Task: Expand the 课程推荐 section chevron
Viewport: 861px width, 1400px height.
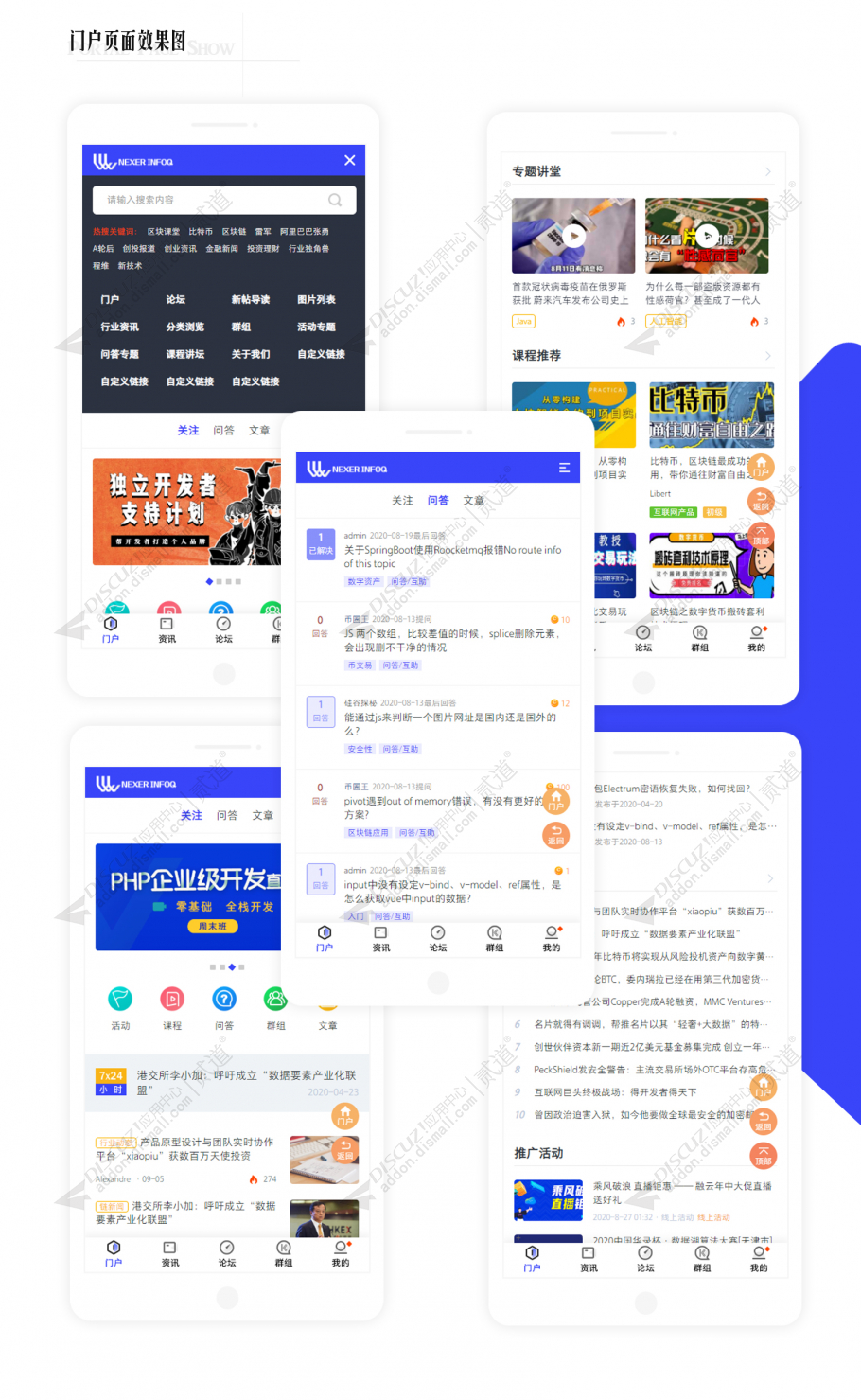Action: (768, 356)
